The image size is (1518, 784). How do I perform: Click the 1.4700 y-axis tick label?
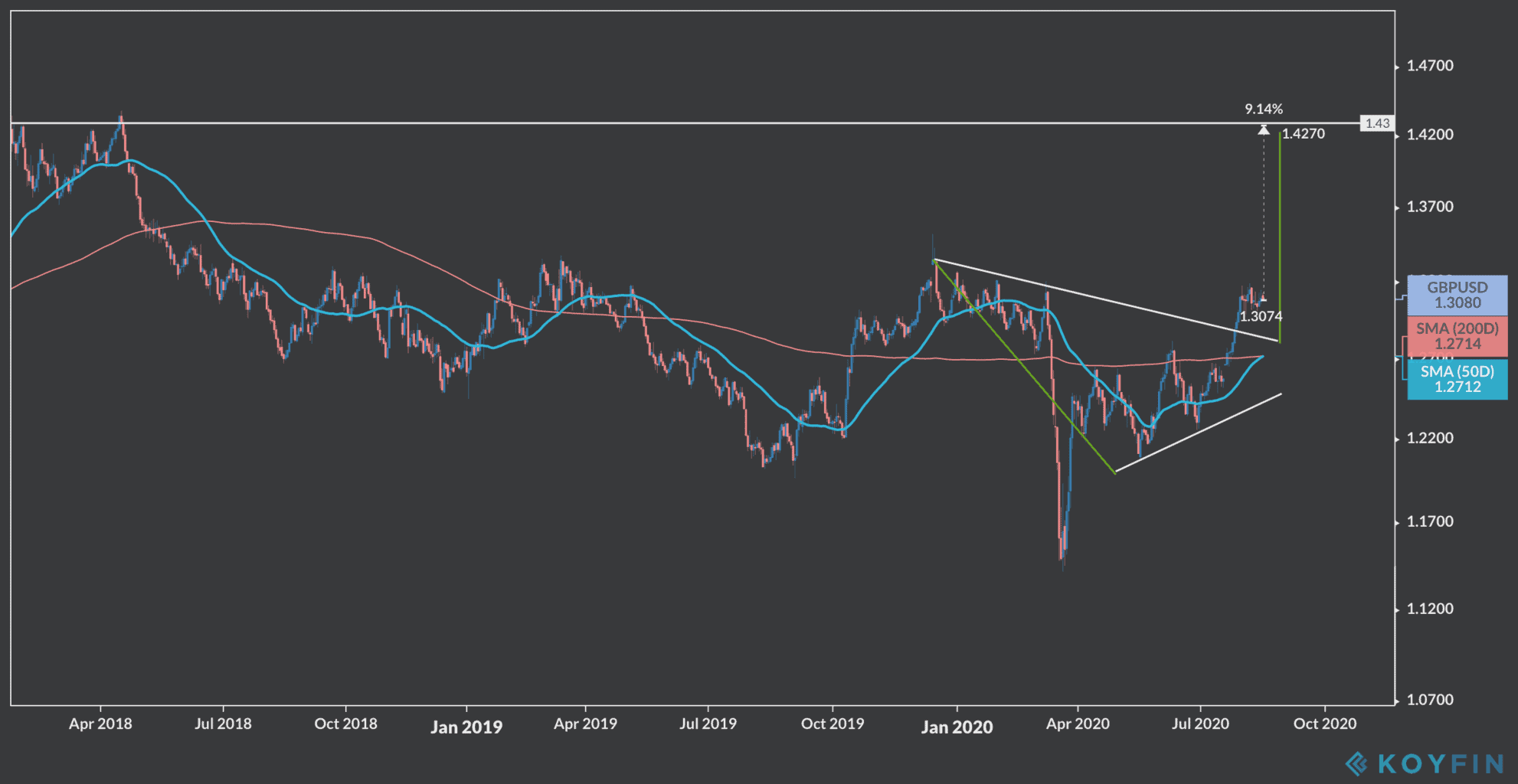click(1430, 66)
